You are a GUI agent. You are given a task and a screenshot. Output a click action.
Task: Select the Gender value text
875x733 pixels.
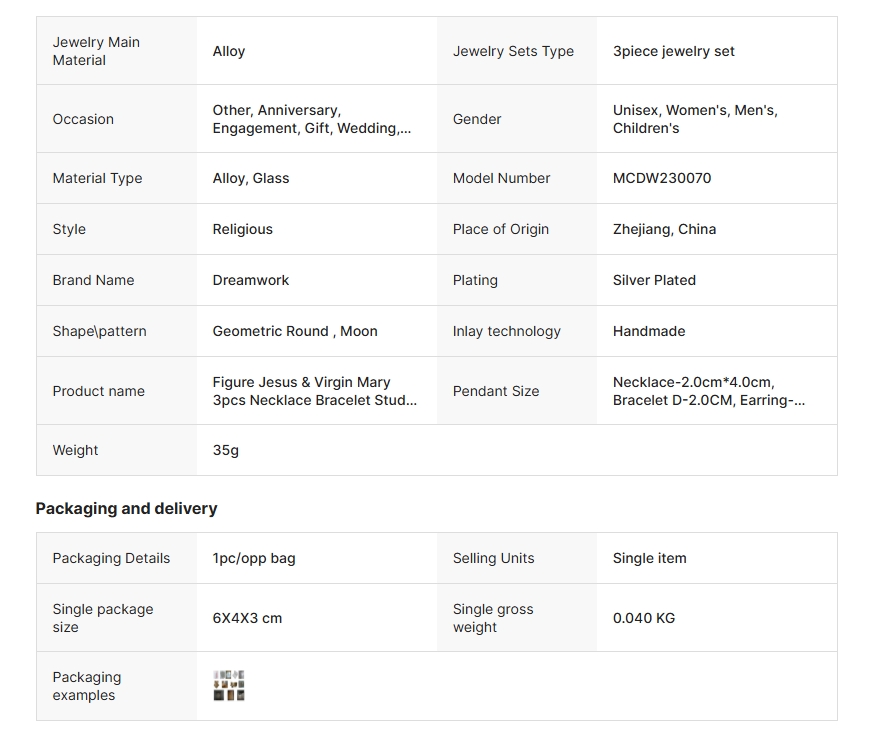coord(695,119)
